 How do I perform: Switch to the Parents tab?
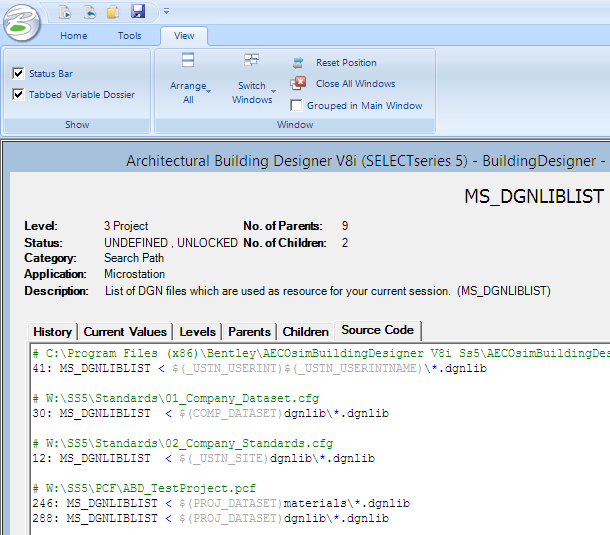point(249,332)
